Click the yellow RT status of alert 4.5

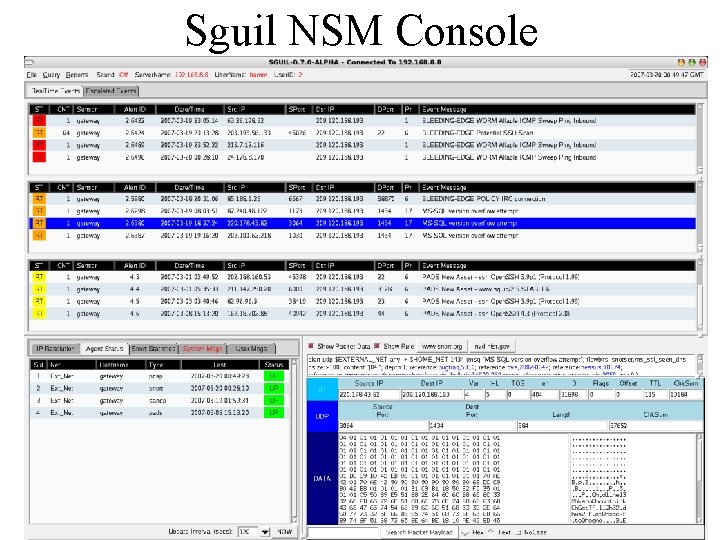click(x=39, y=301)
